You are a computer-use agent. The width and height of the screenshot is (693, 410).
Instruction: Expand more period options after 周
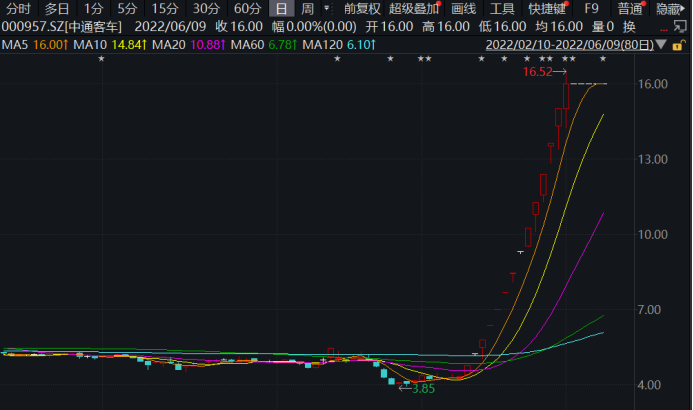tap(326, 8)
